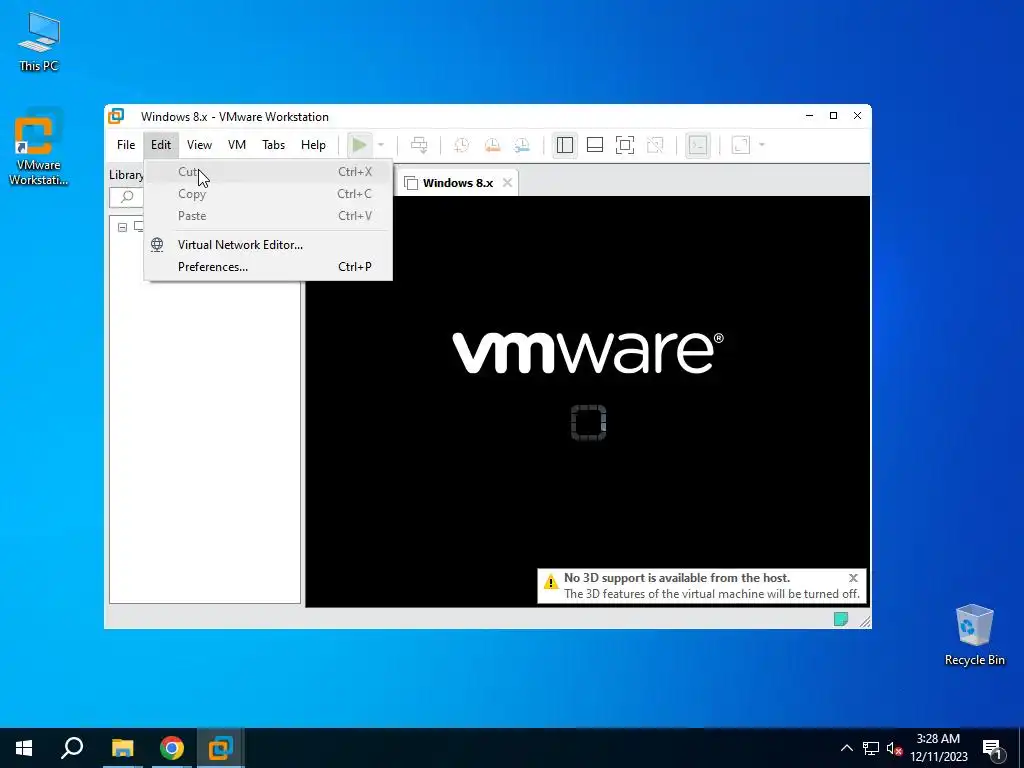
Task: Click the green message log icon in status bar
Action: pos(841,618)
